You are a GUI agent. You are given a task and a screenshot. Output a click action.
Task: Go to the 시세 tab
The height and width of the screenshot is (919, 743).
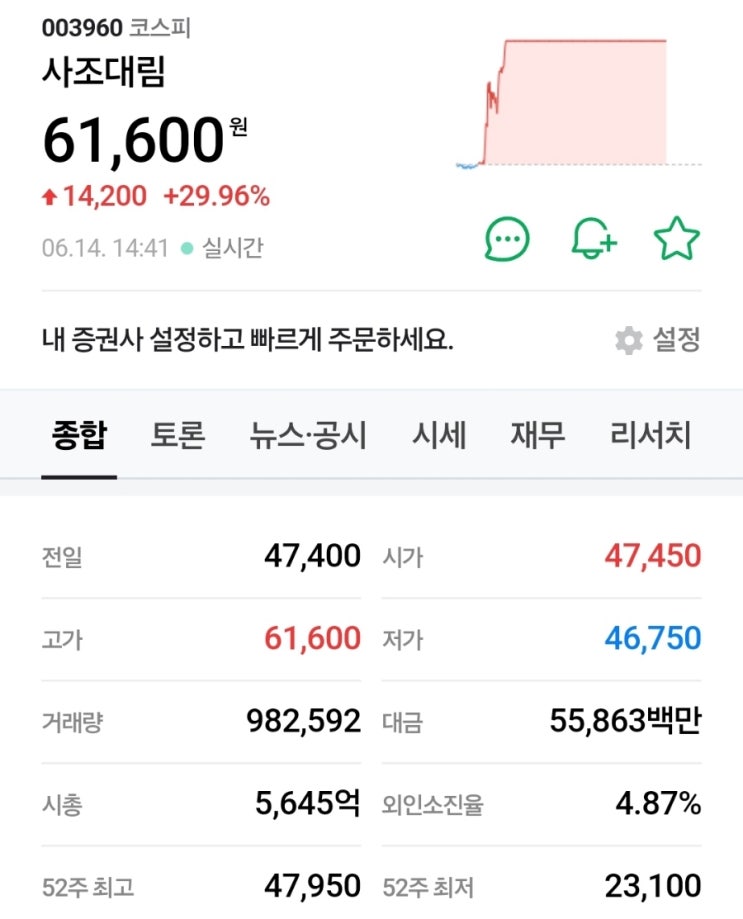(439, 435)
